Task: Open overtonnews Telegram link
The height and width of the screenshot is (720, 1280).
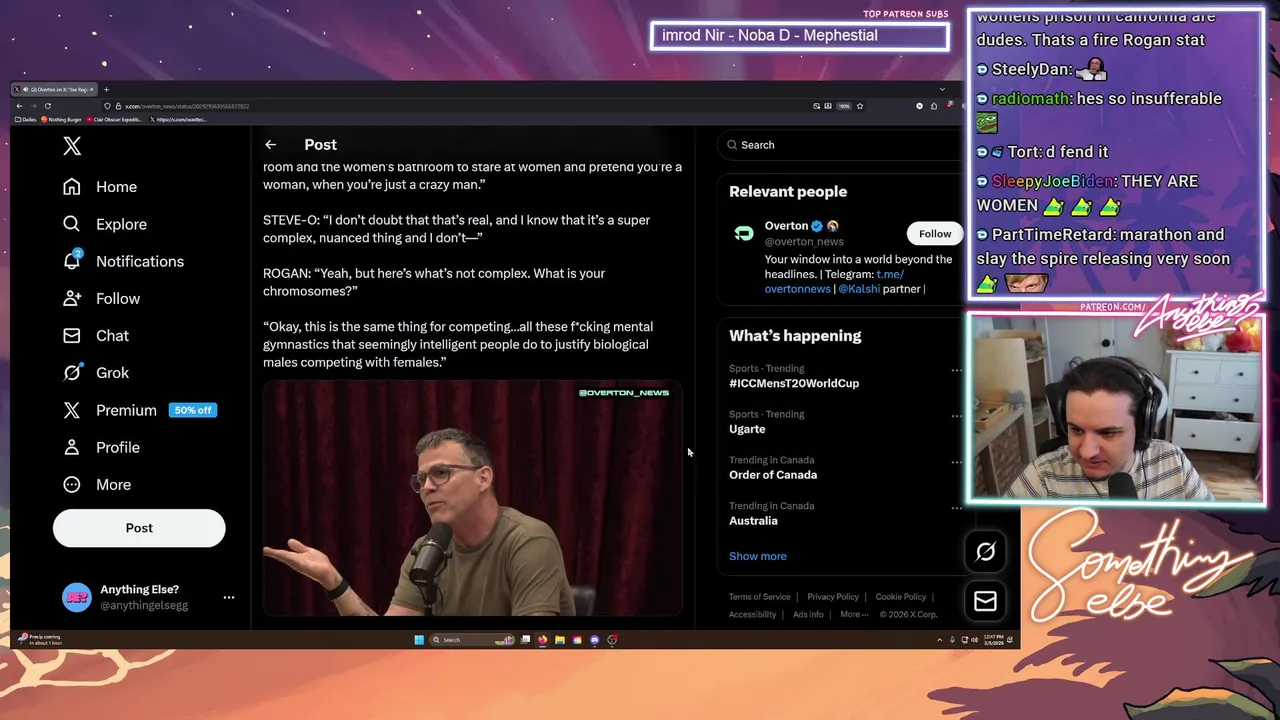Action: pos(797,288)
